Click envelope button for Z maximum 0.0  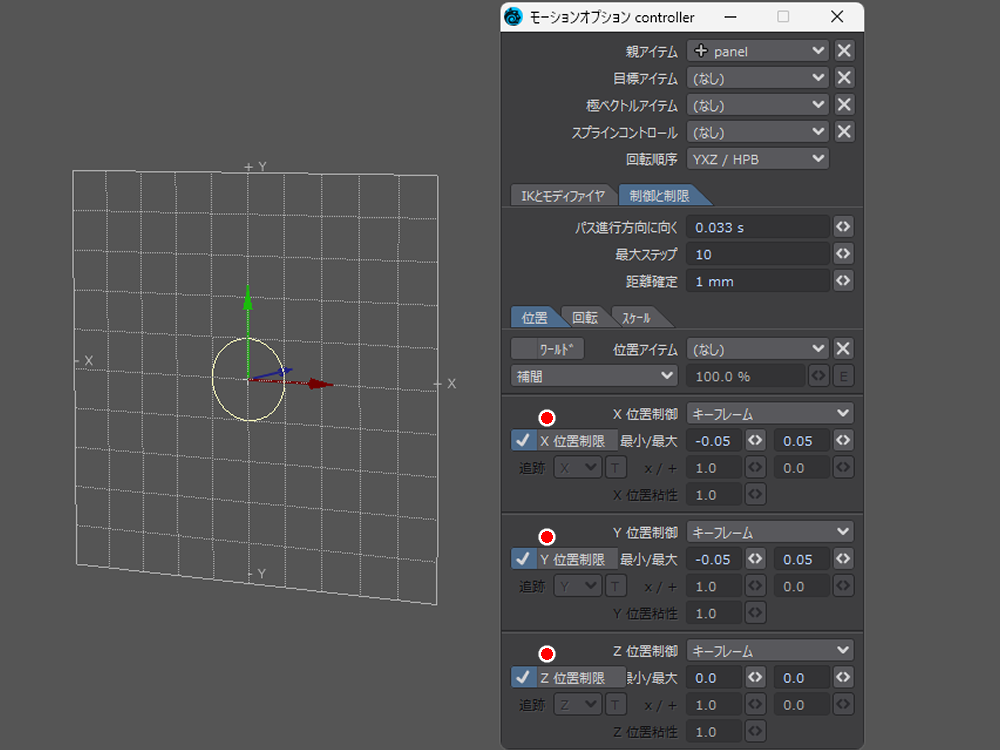pos(843,677)
